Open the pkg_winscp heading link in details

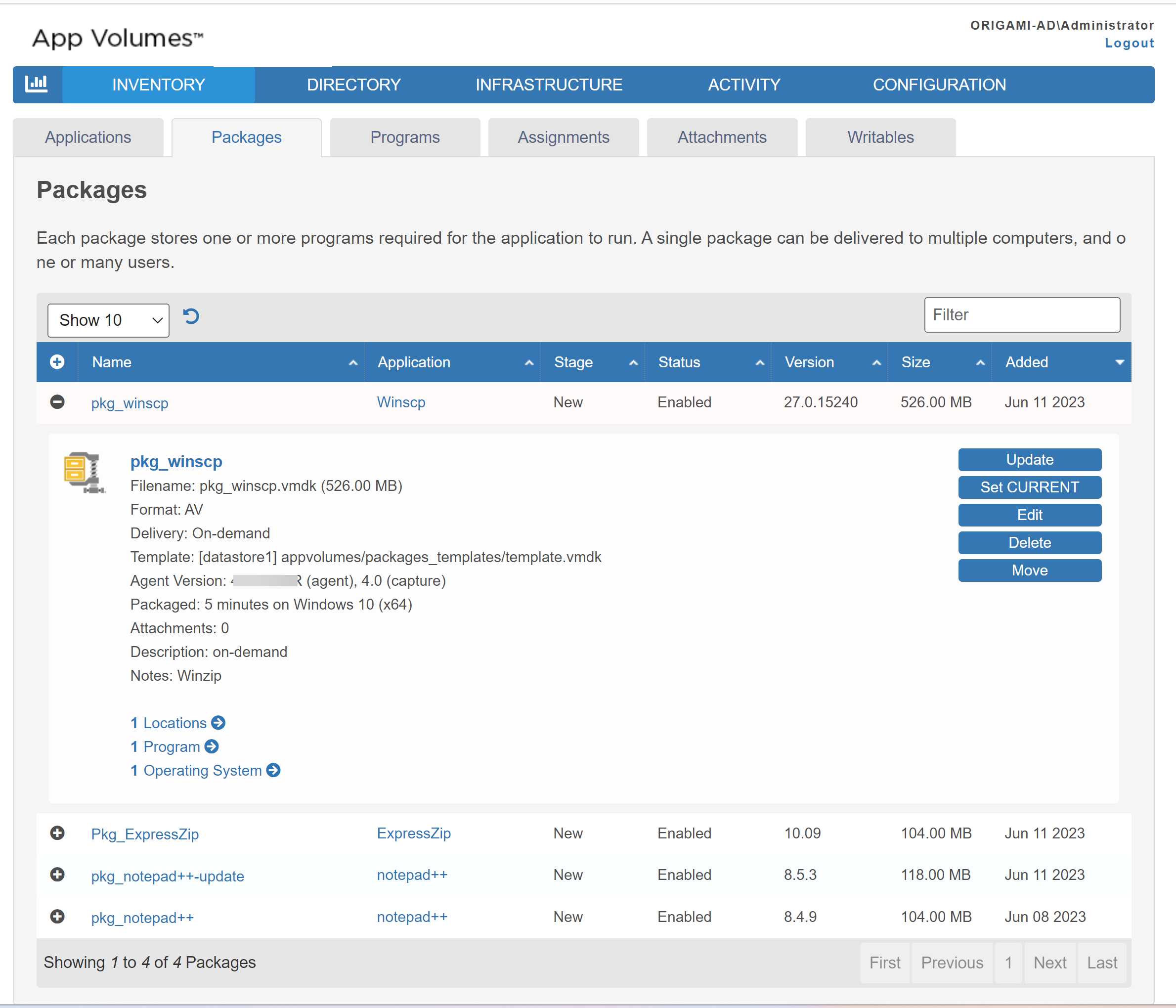pos(176,461)
